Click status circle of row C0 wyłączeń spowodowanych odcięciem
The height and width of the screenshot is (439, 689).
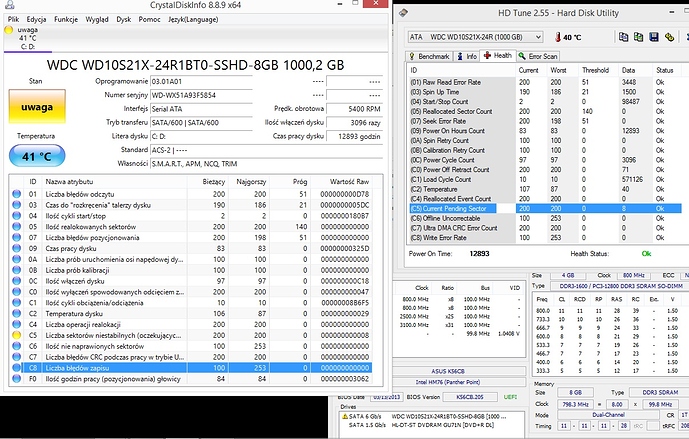tap(17, 291)
